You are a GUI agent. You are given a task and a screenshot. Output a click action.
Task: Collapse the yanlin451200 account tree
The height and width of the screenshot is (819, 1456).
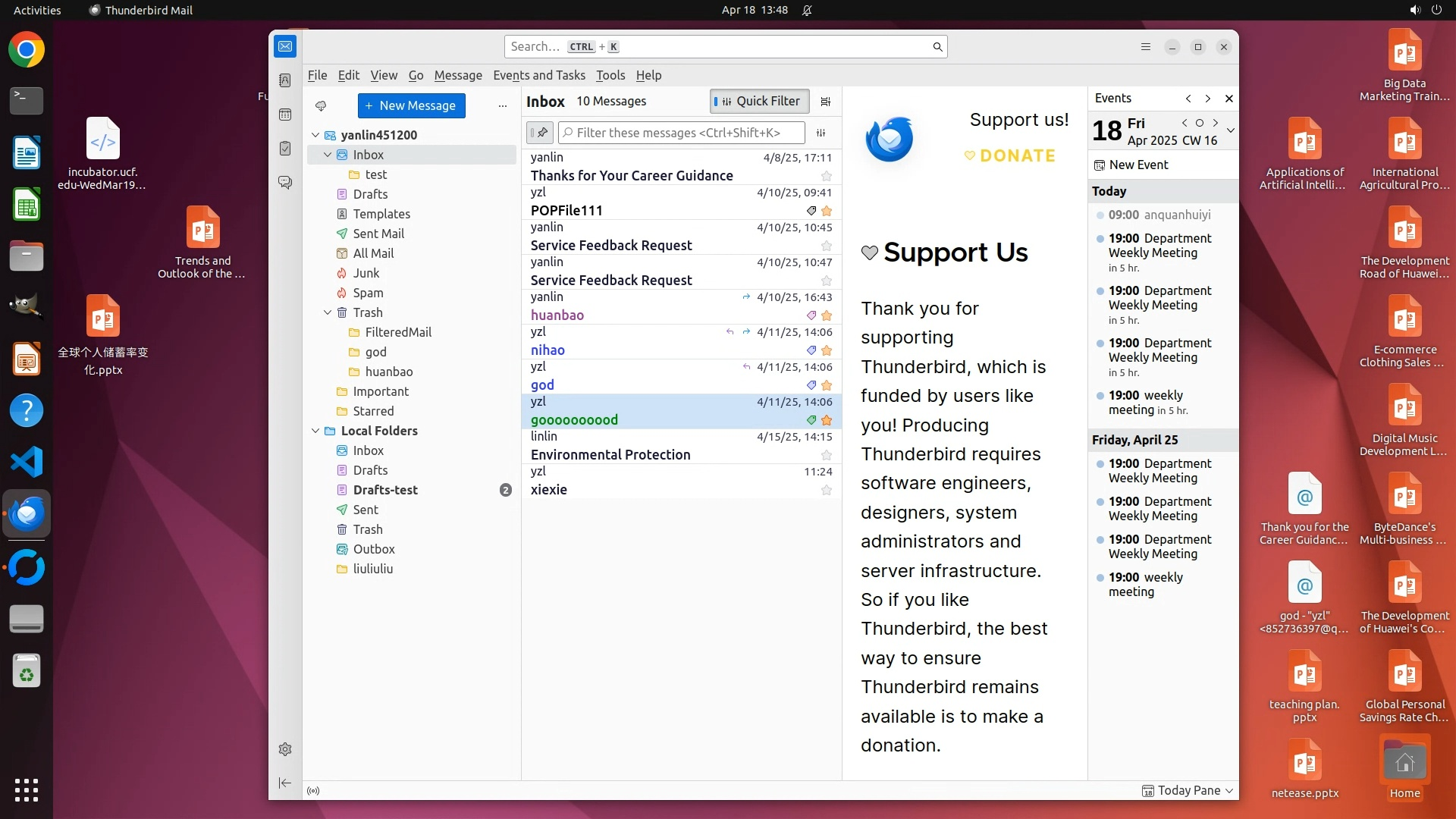(x=315, y=135)
